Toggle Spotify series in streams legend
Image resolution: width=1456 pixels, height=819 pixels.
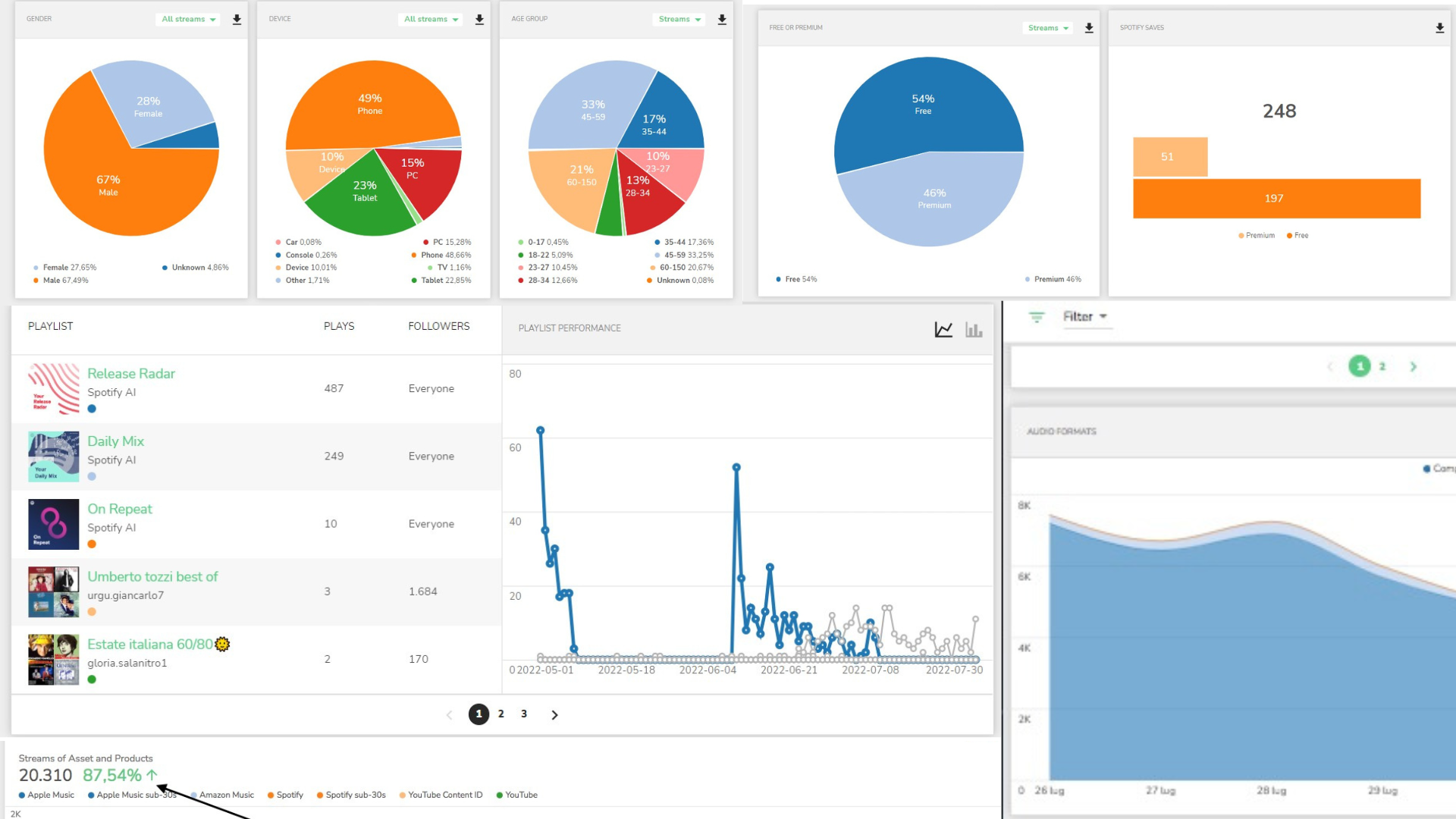point(285,795)
